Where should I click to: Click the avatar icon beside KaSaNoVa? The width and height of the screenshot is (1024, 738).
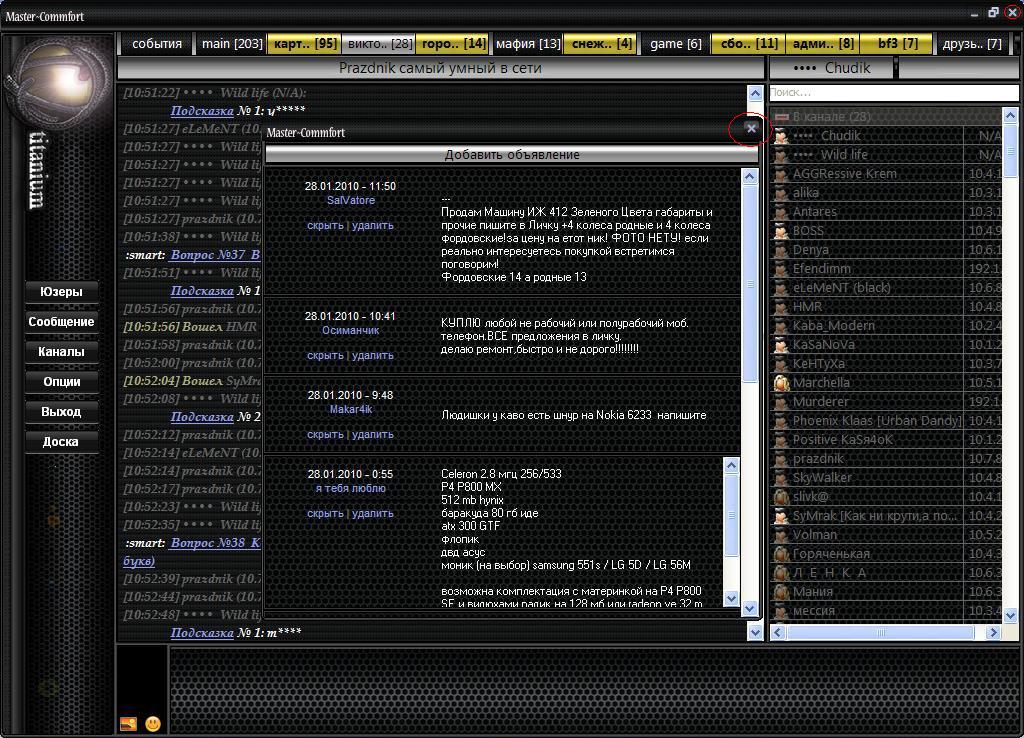[x=781, y=345]
